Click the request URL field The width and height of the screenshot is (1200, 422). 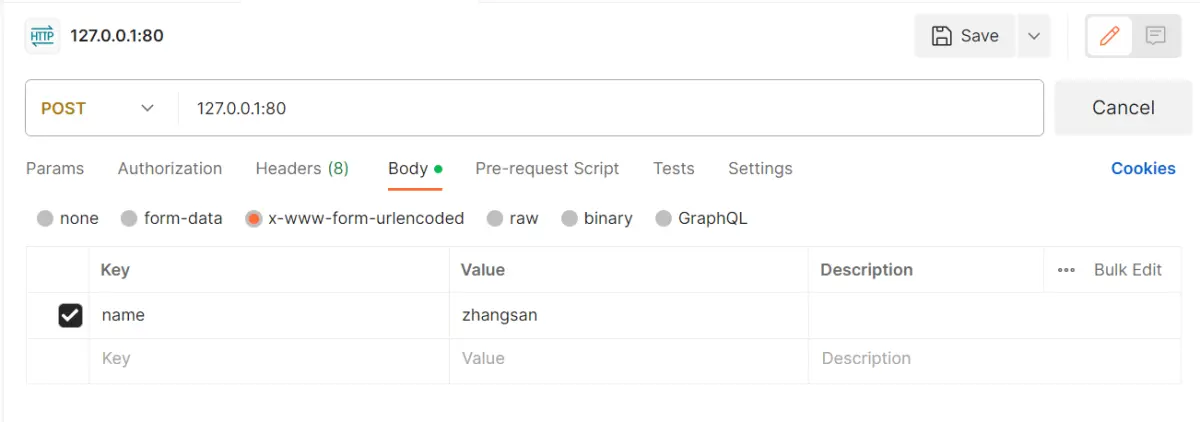(600, 108)
